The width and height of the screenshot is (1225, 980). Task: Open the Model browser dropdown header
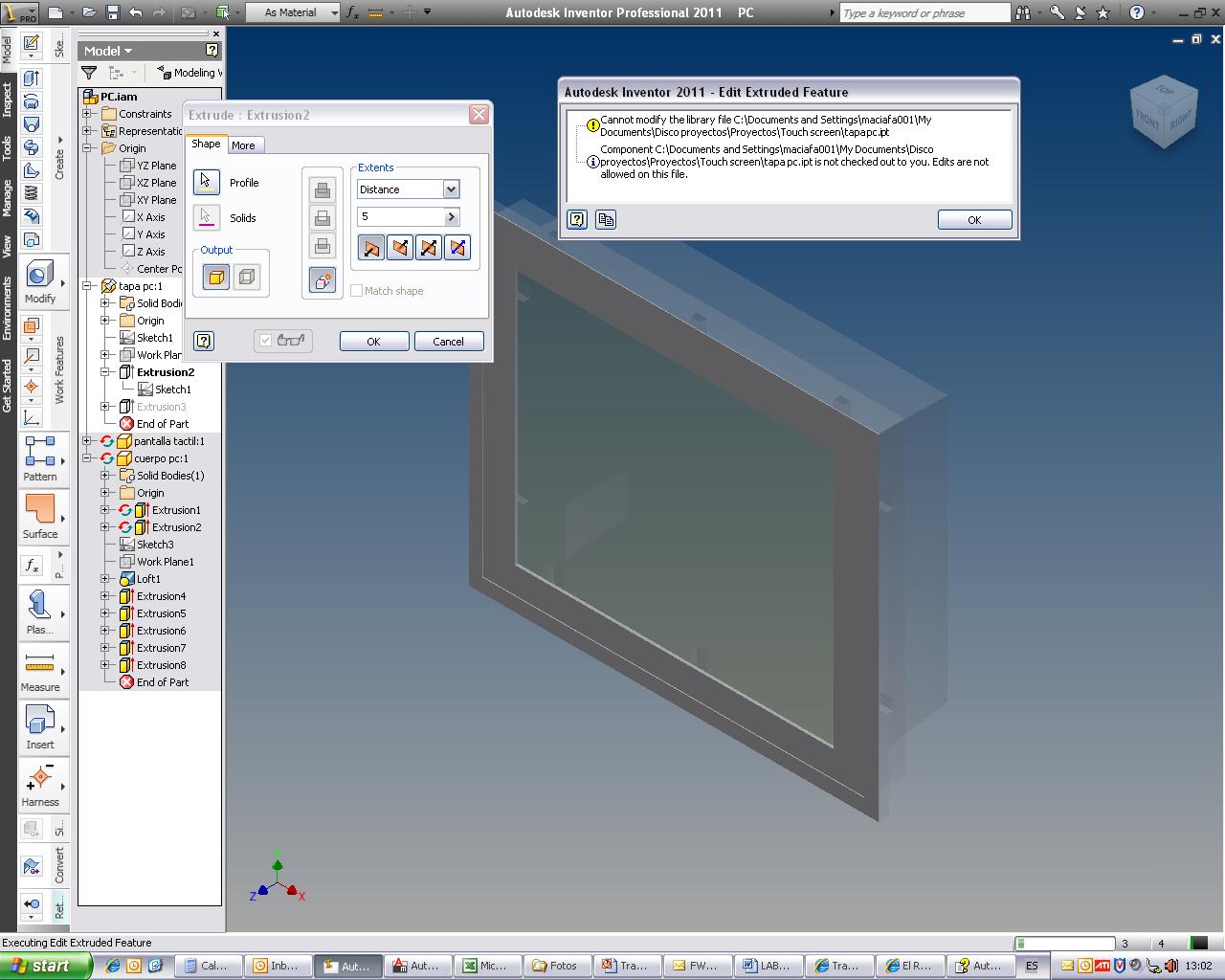tap(108, 51)
